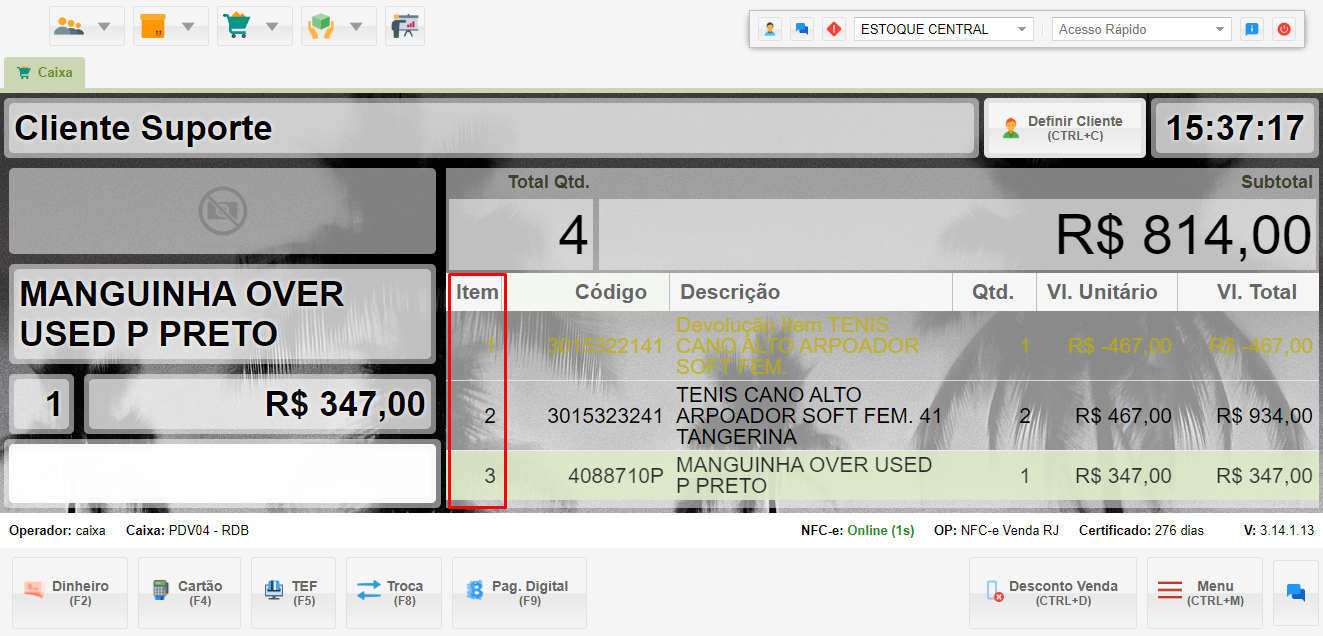The width and height of the screenshot is (1323, 636).
Task: Open the Acesso Rápido combo box
Action: pos(1141,29)
